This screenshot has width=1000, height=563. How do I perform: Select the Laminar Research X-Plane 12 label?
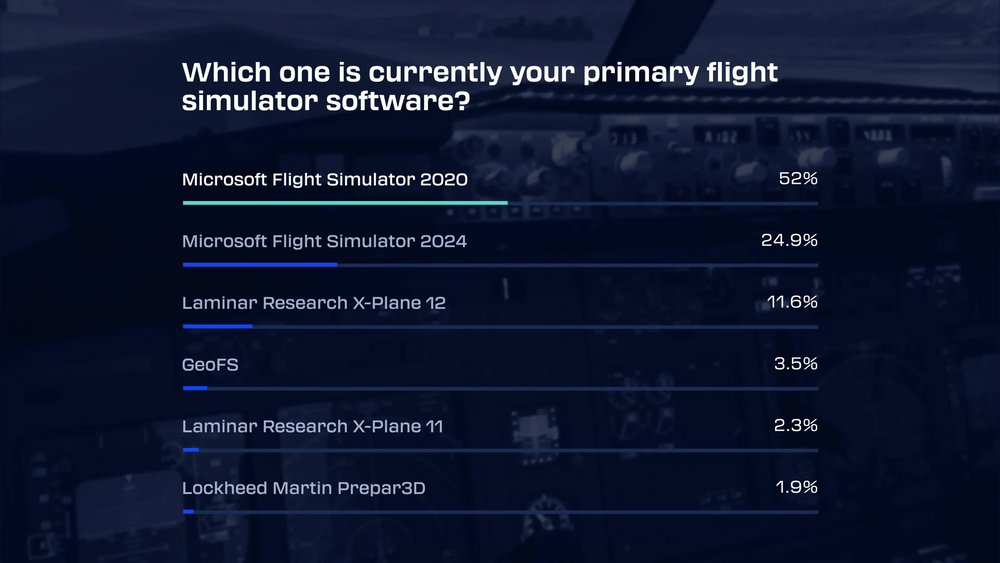click(313, 303)
